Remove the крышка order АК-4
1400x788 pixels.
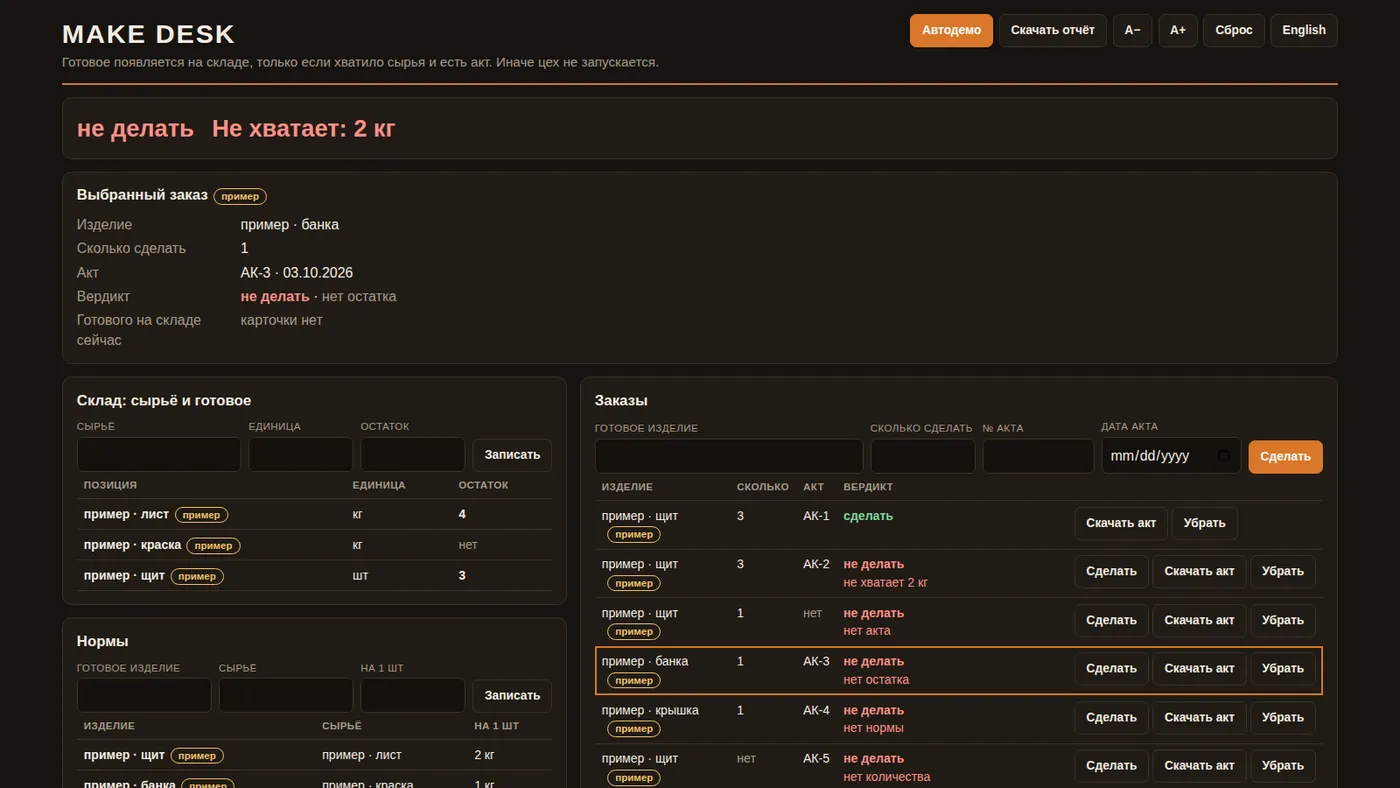point(1282,718)
